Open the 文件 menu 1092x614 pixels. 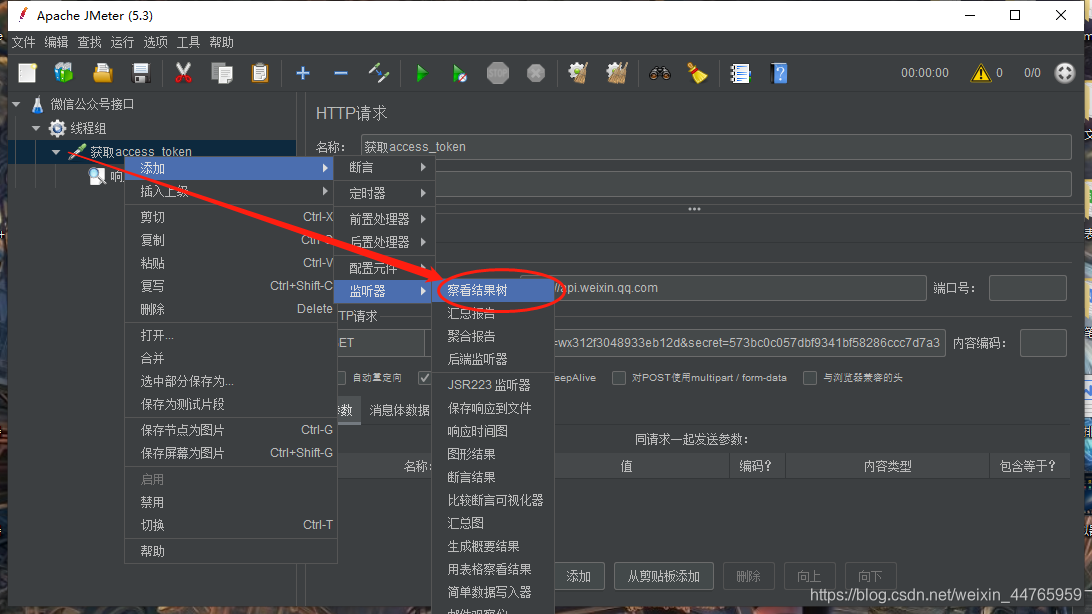[23, 42]
